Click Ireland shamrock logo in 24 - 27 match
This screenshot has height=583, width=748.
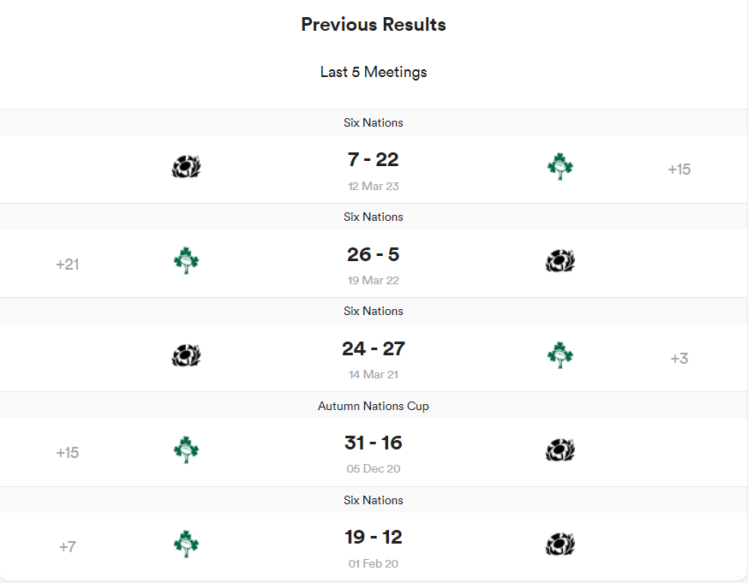pos(560,355)
